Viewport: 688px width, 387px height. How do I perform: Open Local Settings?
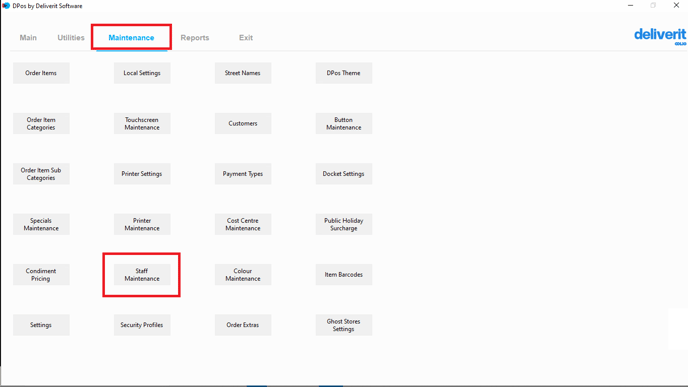142,73
